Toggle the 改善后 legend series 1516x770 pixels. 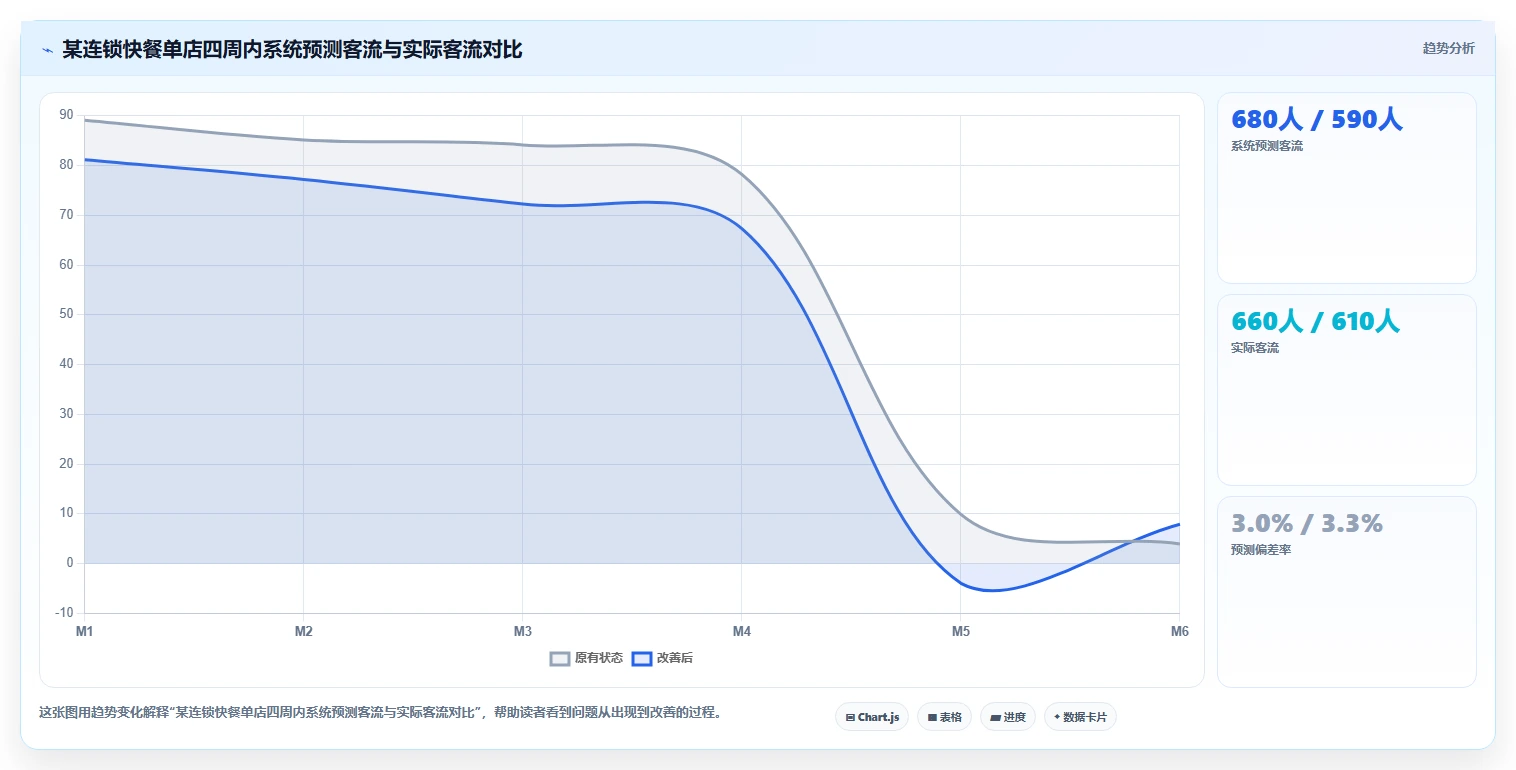pyautogui.click(x=661, y=658)
